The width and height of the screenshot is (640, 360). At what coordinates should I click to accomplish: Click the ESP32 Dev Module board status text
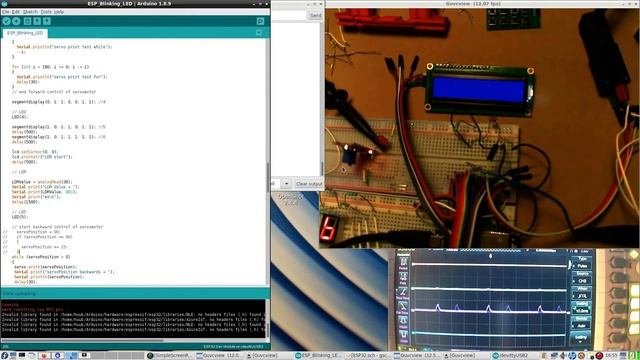233,347
